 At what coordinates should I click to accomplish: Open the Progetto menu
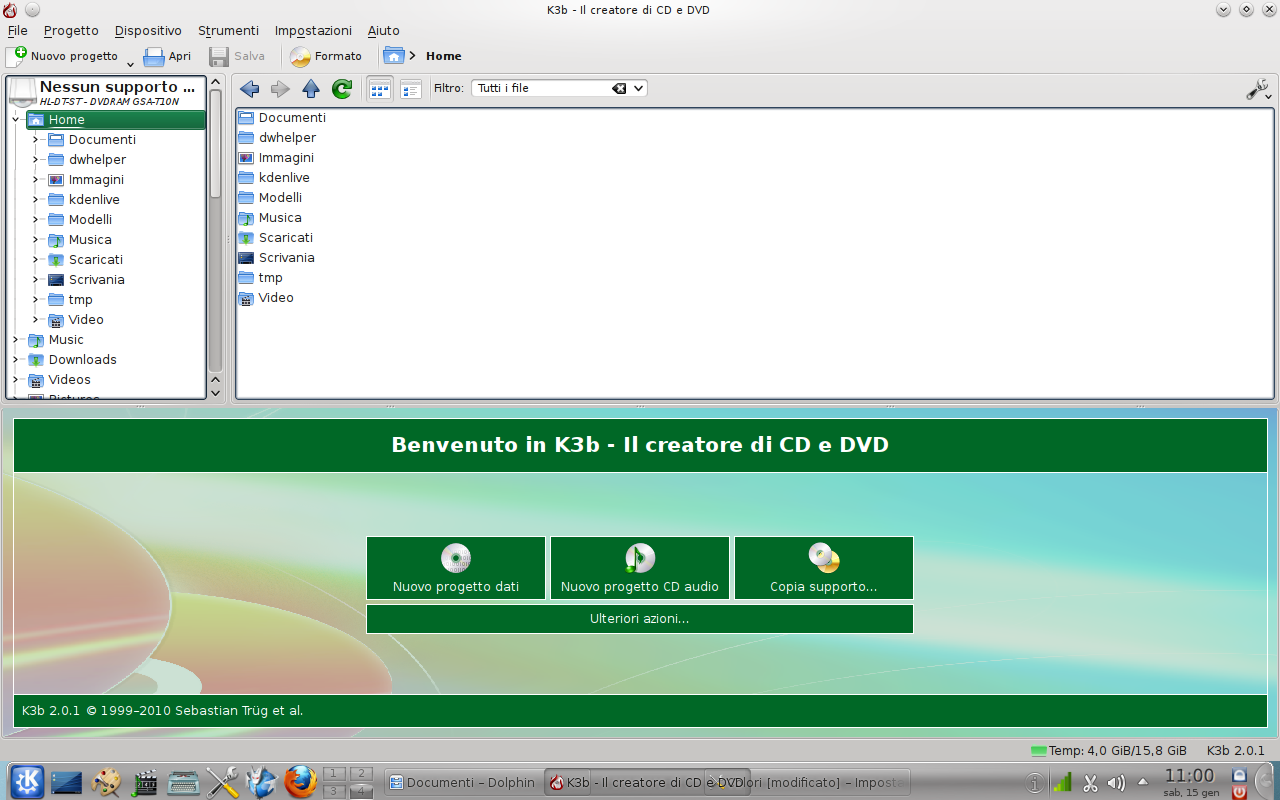click(71, 31)
